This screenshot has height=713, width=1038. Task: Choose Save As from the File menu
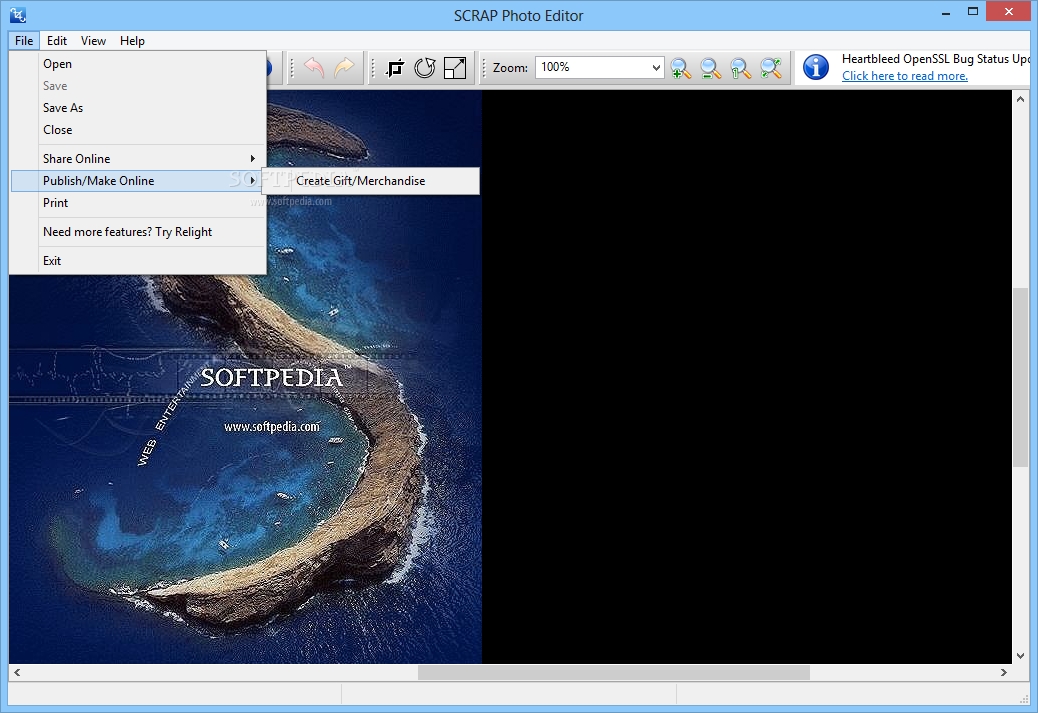click(138, 108)
